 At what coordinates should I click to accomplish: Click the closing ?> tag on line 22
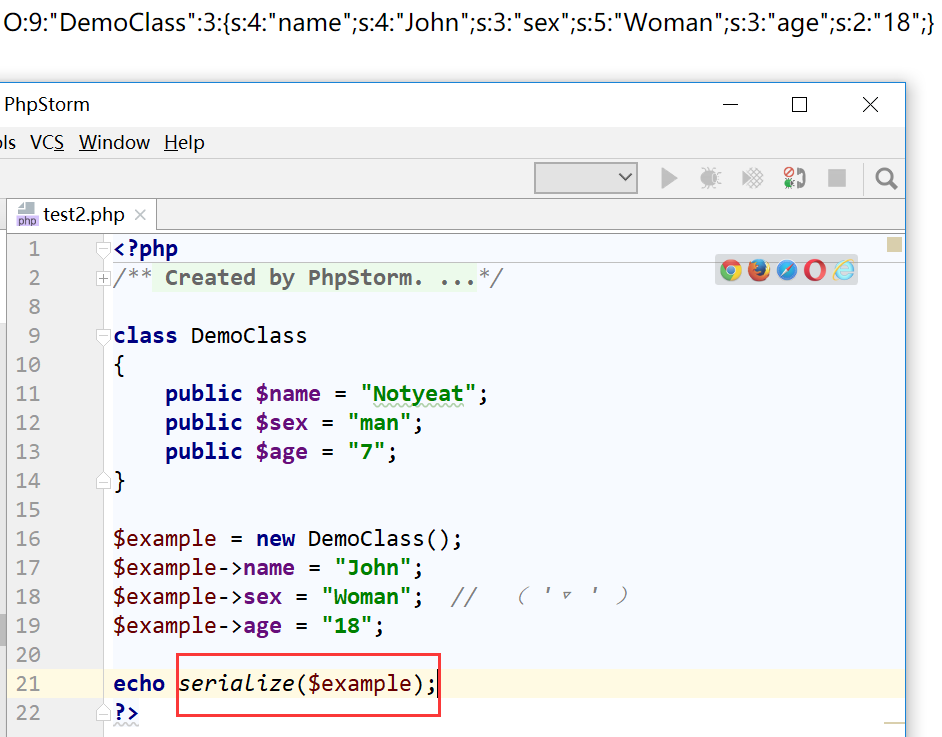126,712
